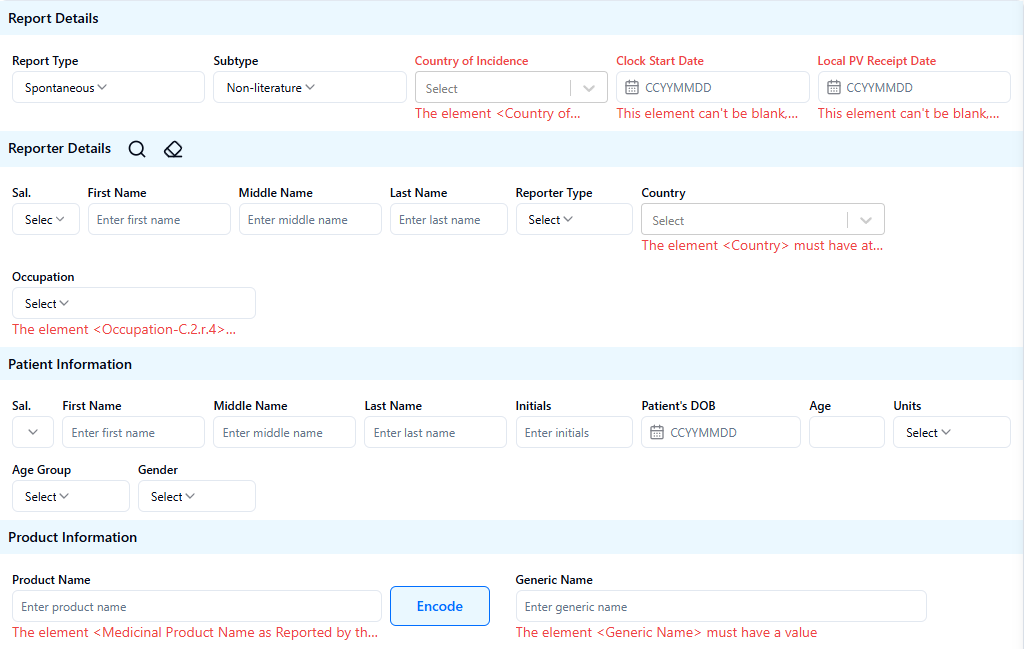Click the Generic Name input field
This screenshot has width=1024, height=649.
point(721,606)
